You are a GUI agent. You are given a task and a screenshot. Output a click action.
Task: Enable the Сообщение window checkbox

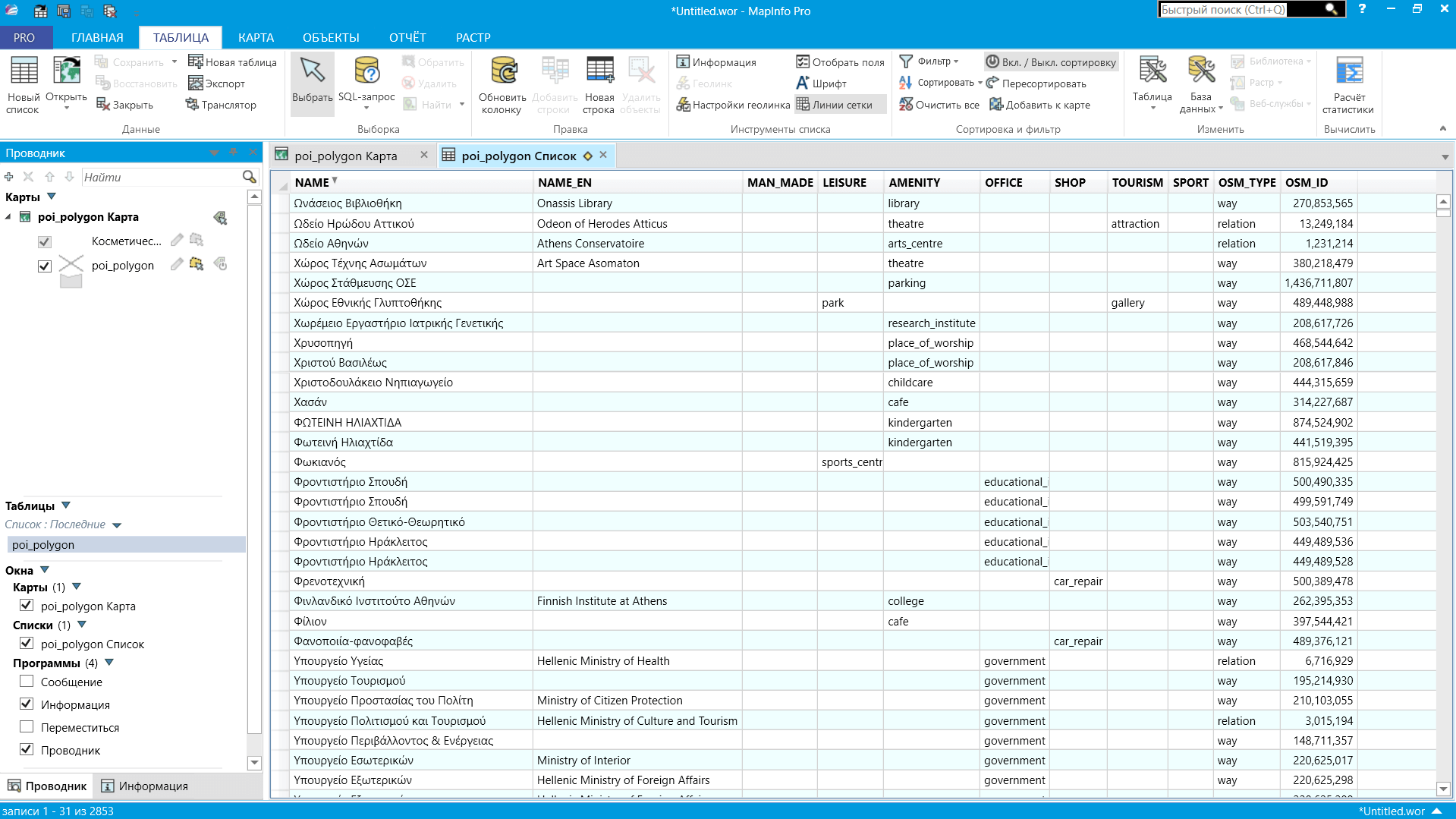tap(27, 682)
